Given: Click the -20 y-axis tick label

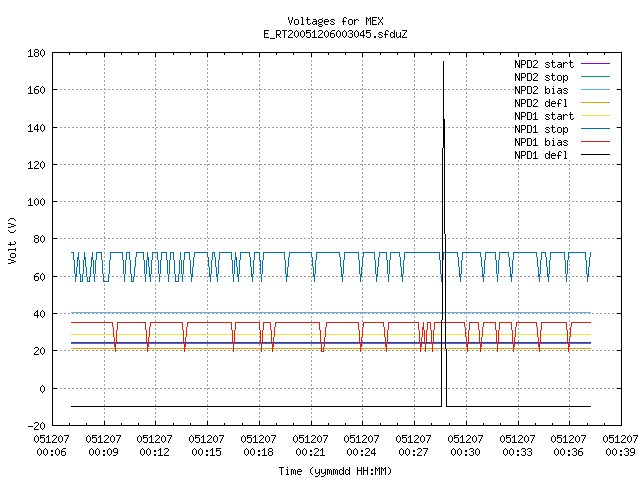Looking at the screenshot, I should (x=36, y=426).
